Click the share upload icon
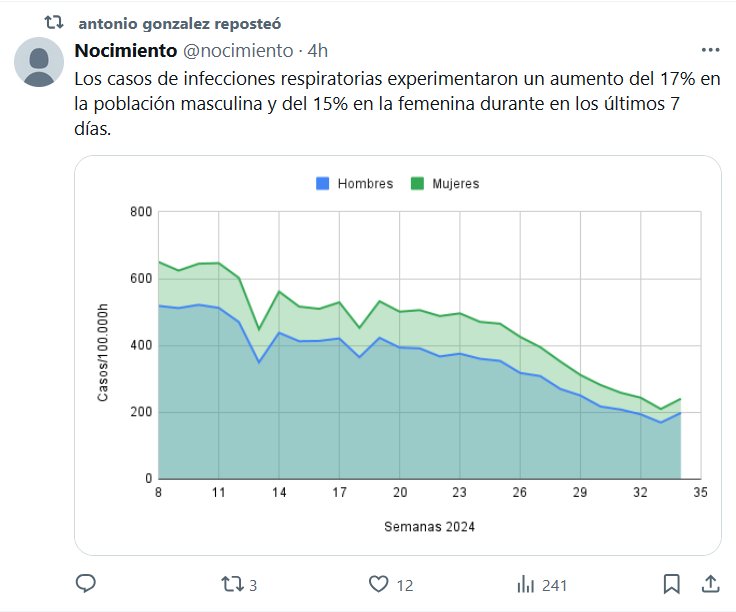This screenshot has width=736, height=612. [709, 583]
